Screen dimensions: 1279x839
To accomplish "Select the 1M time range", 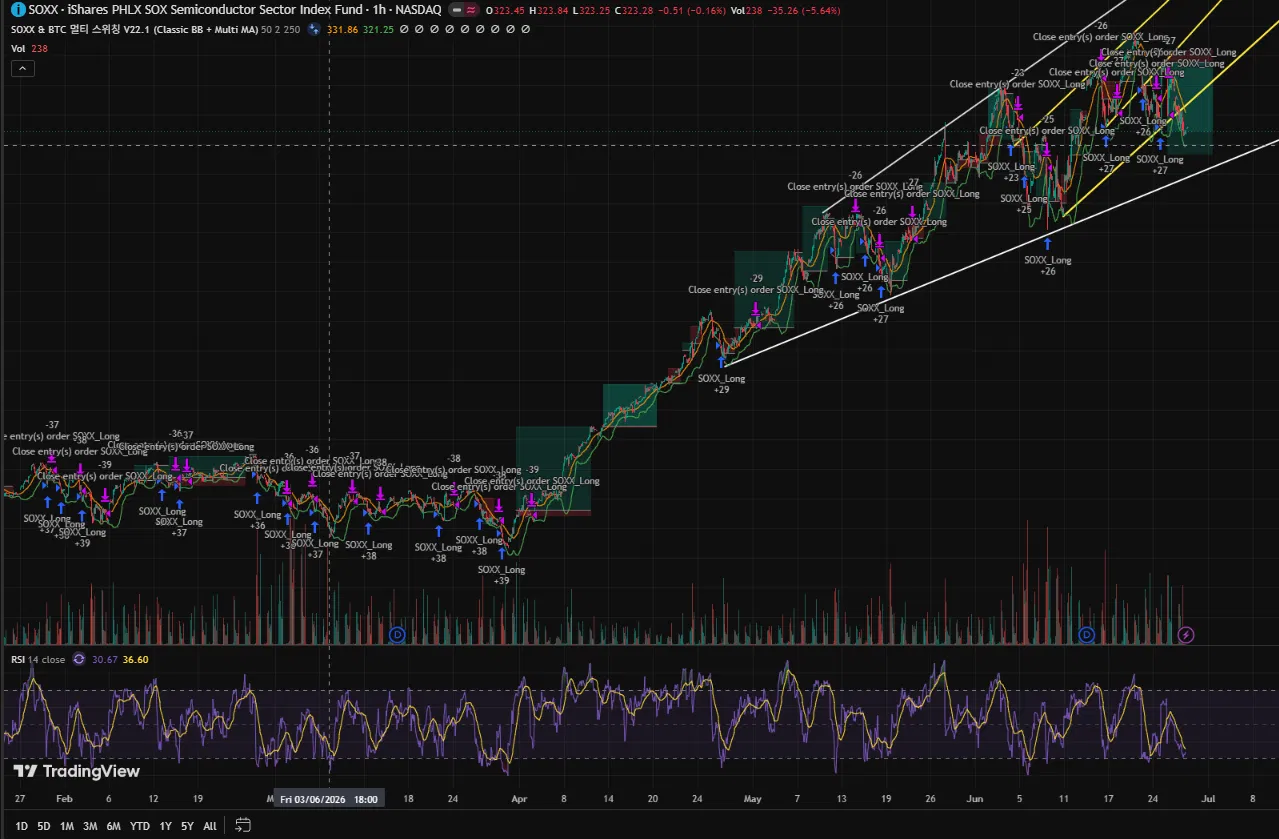I will click(x=67, y=826).
